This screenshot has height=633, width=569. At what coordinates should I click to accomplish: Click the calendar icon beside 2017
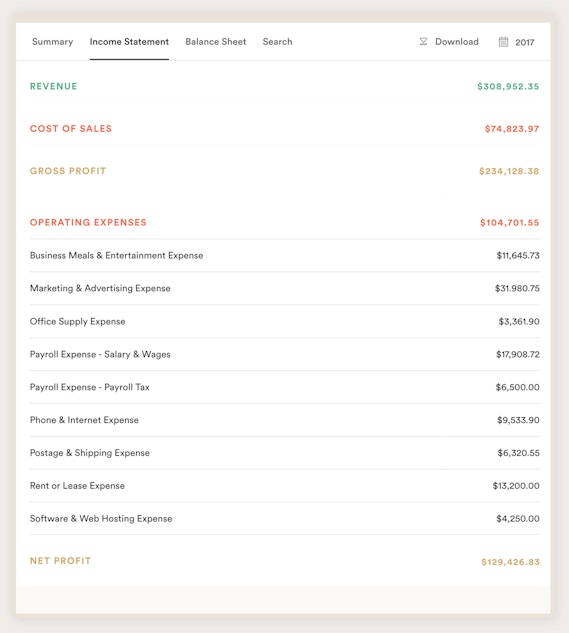503,42
